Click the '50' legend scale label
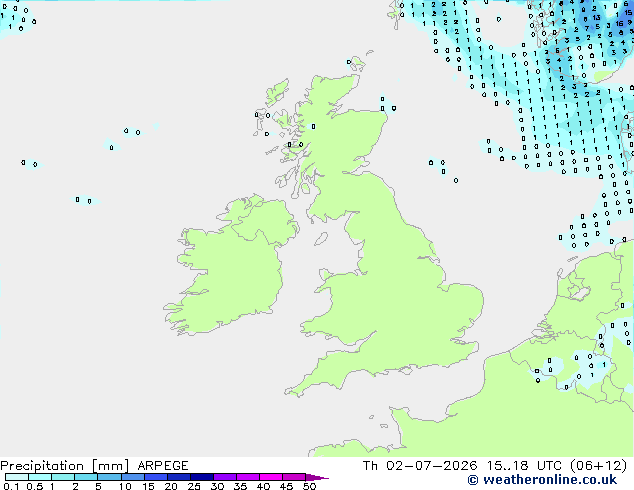This screenshot has height=490, width=634. click(309, 486)
